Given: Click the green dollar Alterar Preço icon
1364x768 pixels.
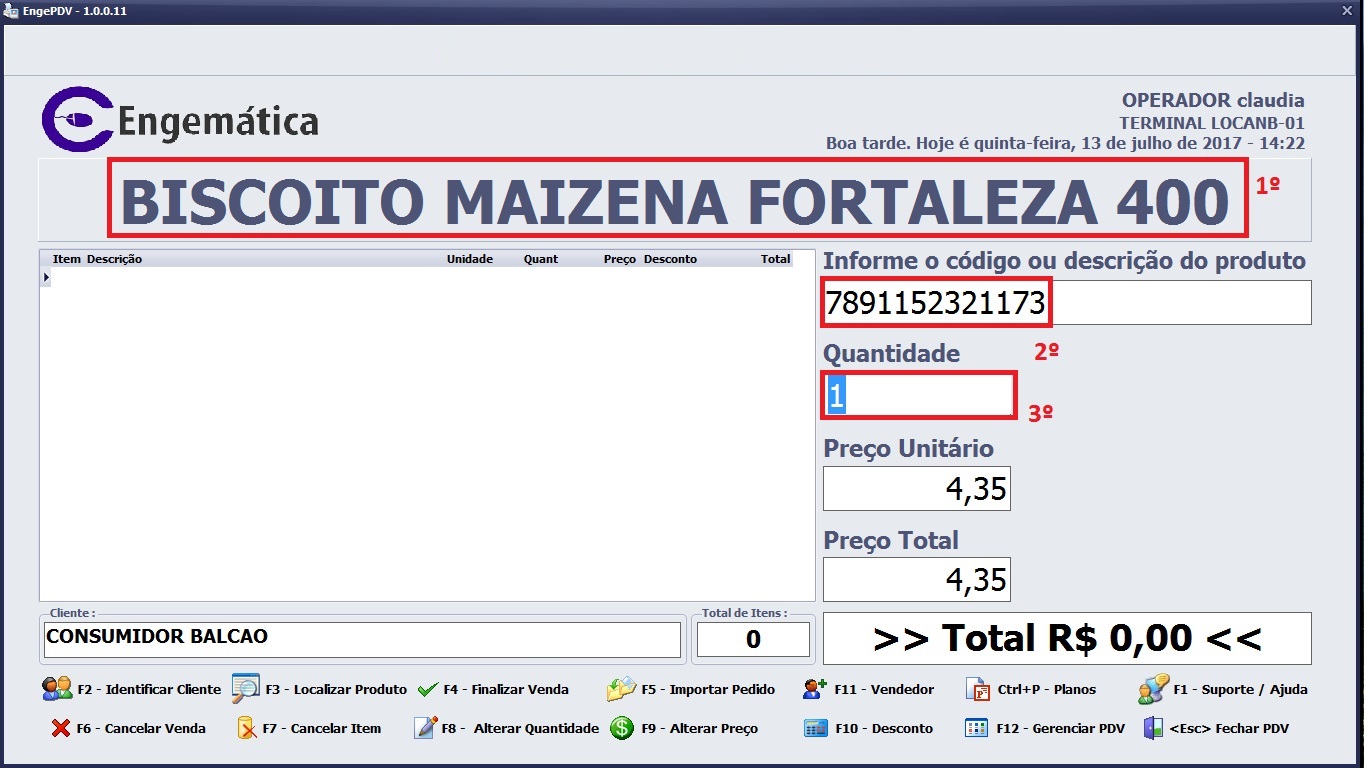Looking at the screenshot, I should (622, 728).
